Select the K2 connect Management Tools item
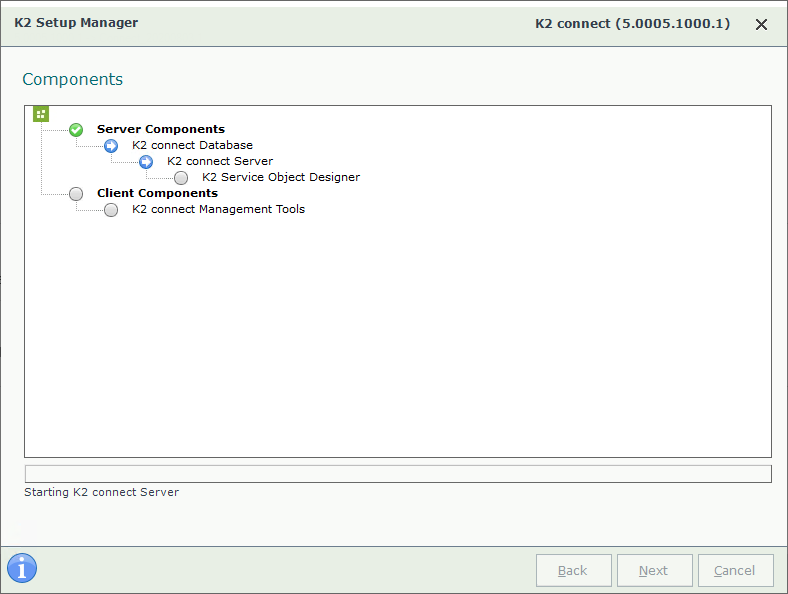This screenshot has width=788, height=594. 219,209
